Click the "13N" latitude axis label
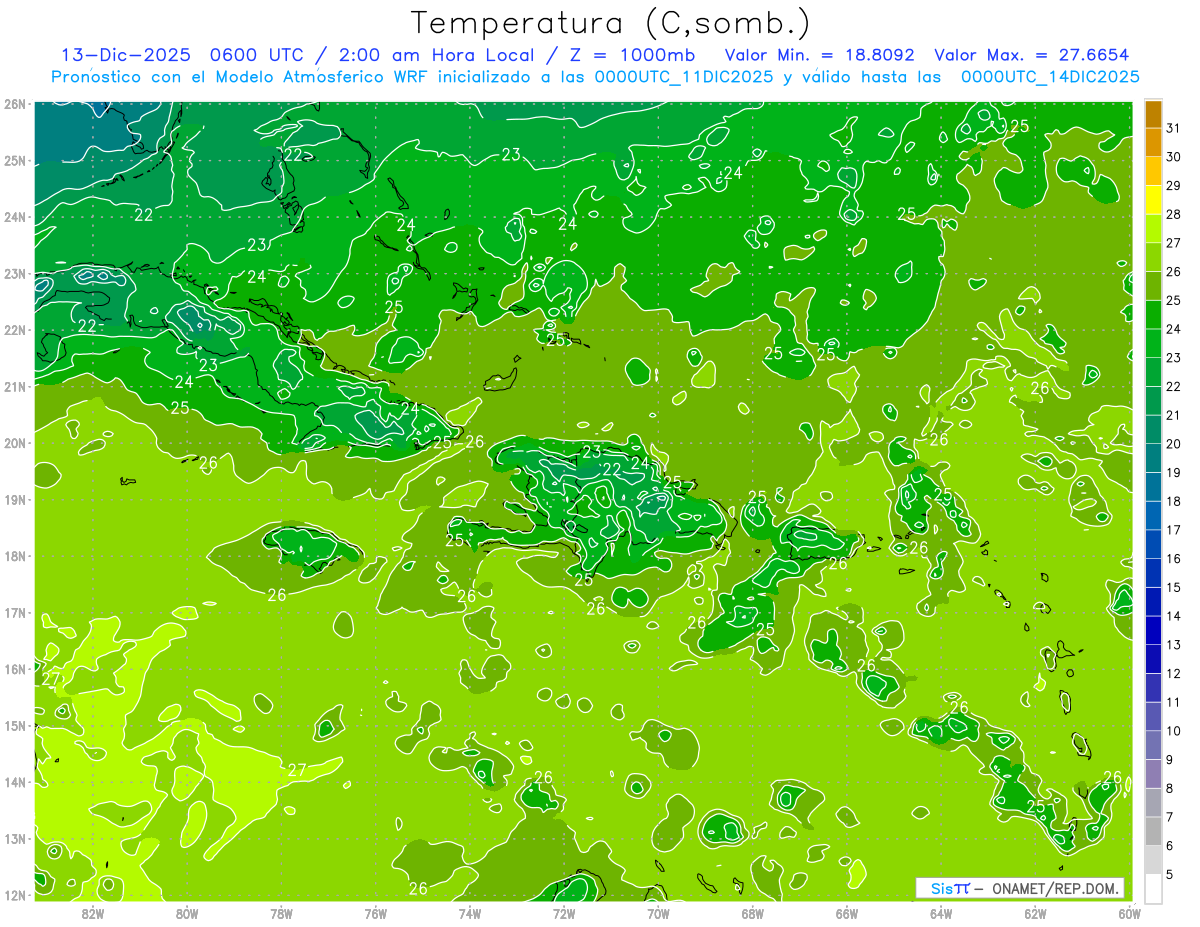The width and height of the screenshot is (1200, 927). [x=15, y=838]
